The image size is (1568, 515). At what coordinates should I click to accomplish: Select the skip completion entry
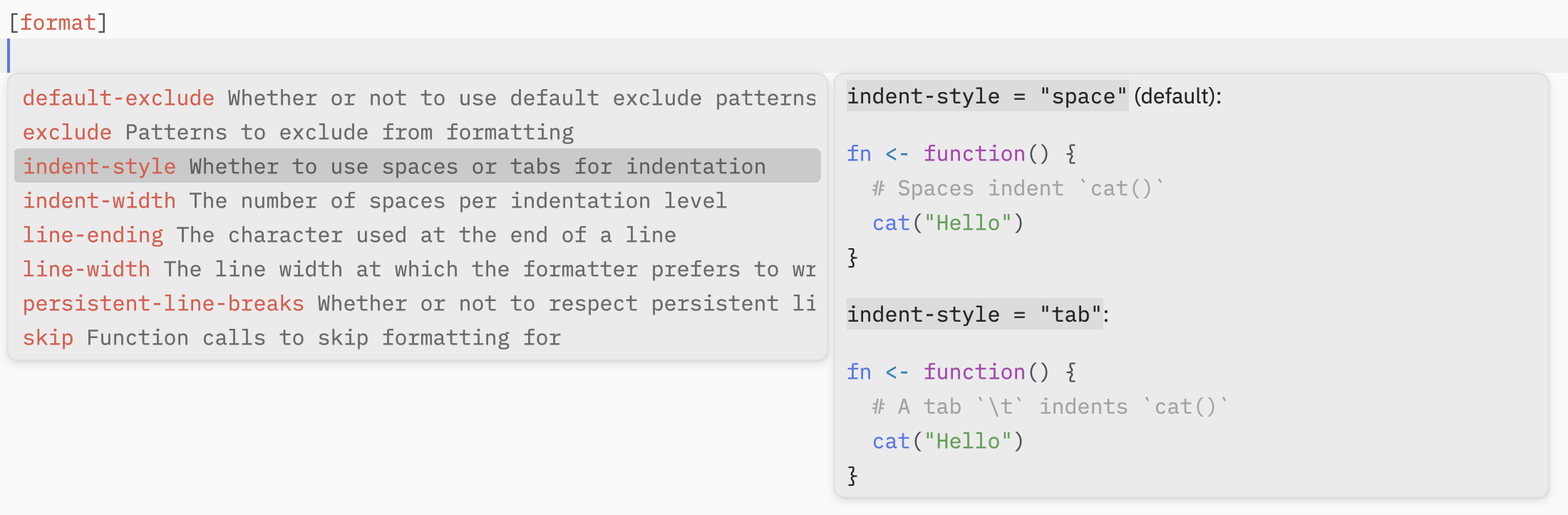[48, 337]
